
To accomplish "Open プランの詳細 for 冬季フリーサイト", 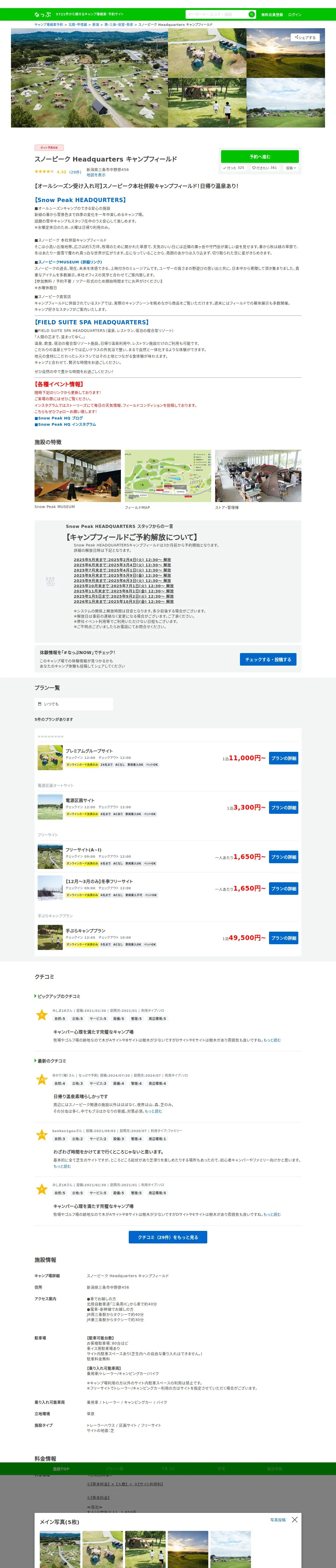I will [284, 889].
